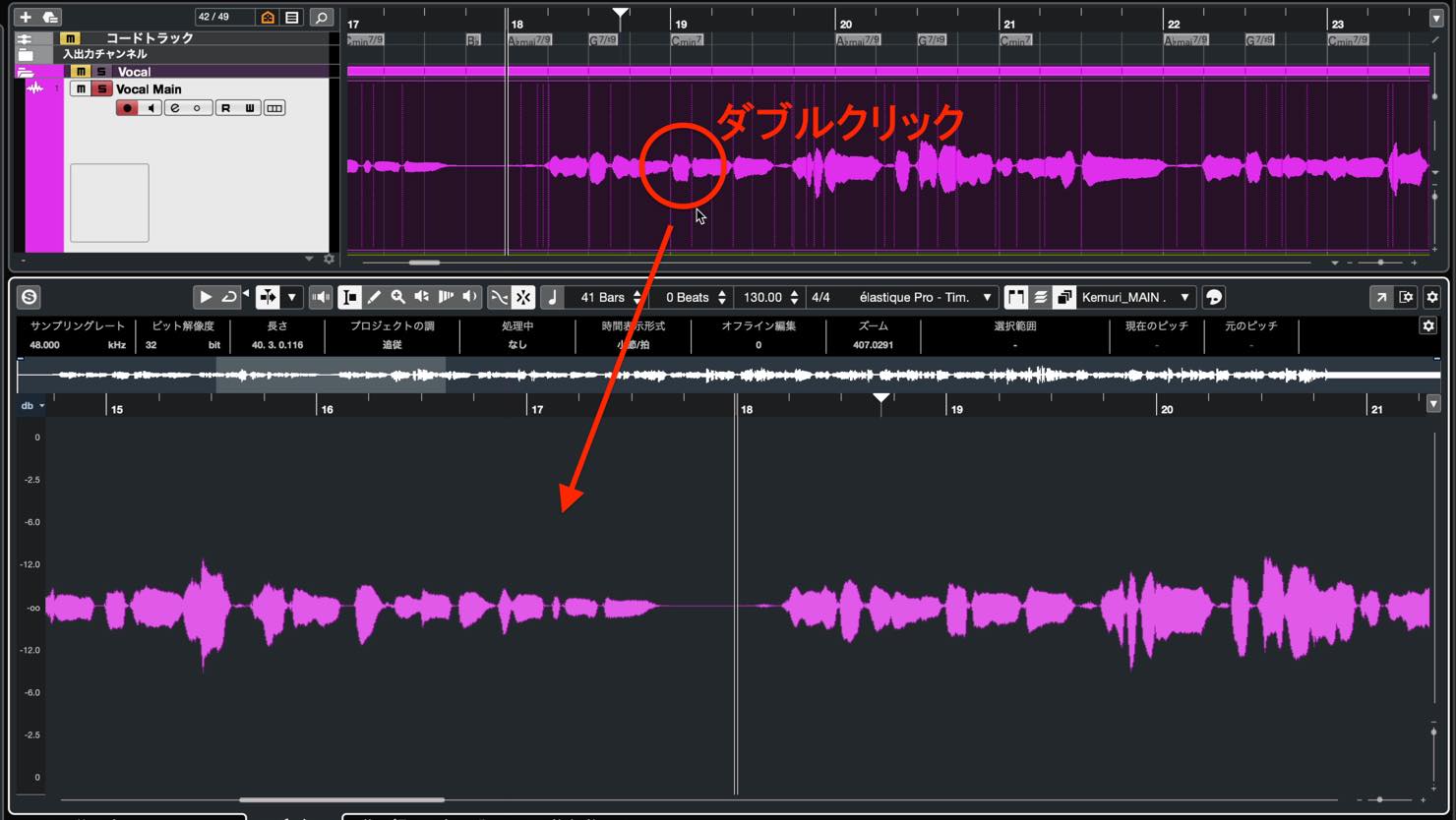This screenshot has height=820, width=1456.
Task: Mute the Vocal Main track
Action: click(x=82, y=88)
